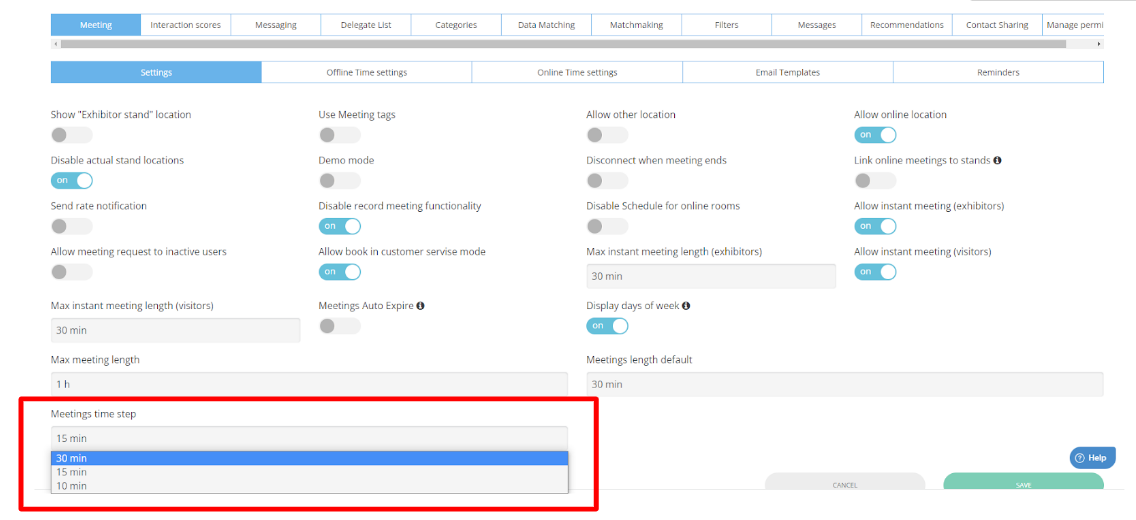Turn off Display days of week
Screen dimensions: 1136x520
607,326
